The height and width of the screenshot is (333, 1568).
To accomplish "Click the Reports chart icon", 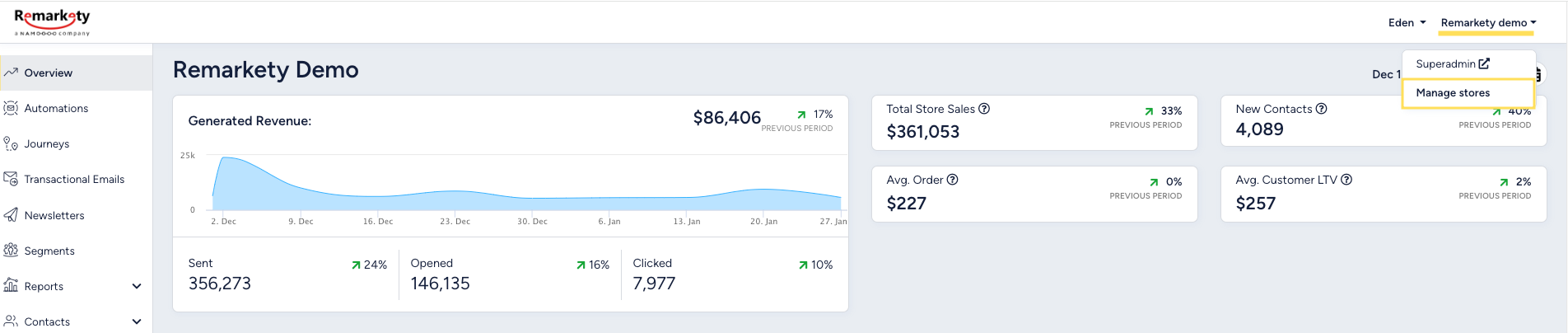I will 11,286.
